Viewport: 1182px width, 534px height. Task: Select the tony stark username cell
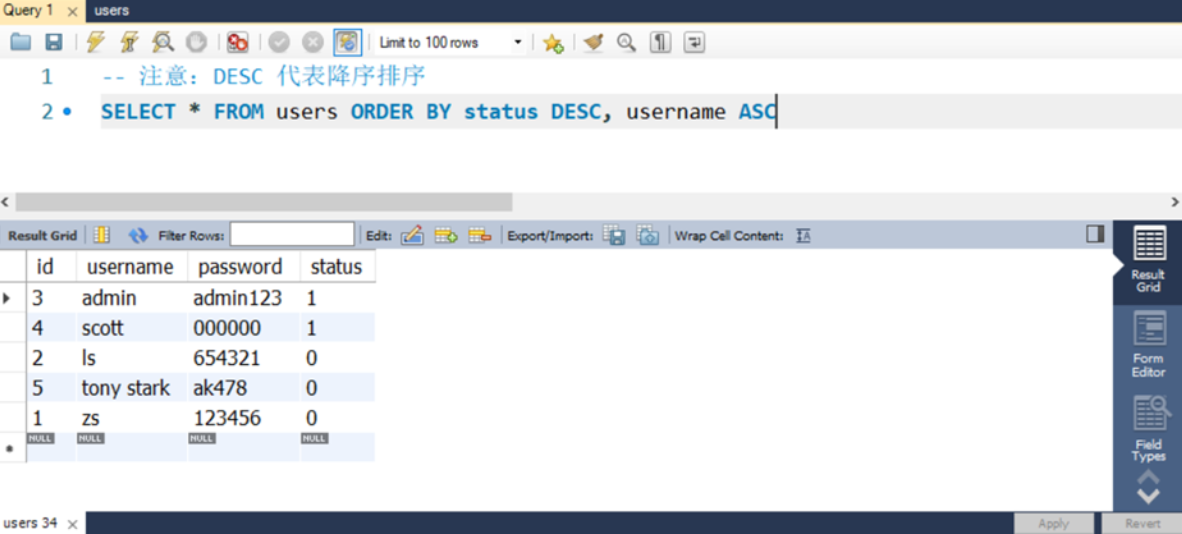tap(132, 388)
